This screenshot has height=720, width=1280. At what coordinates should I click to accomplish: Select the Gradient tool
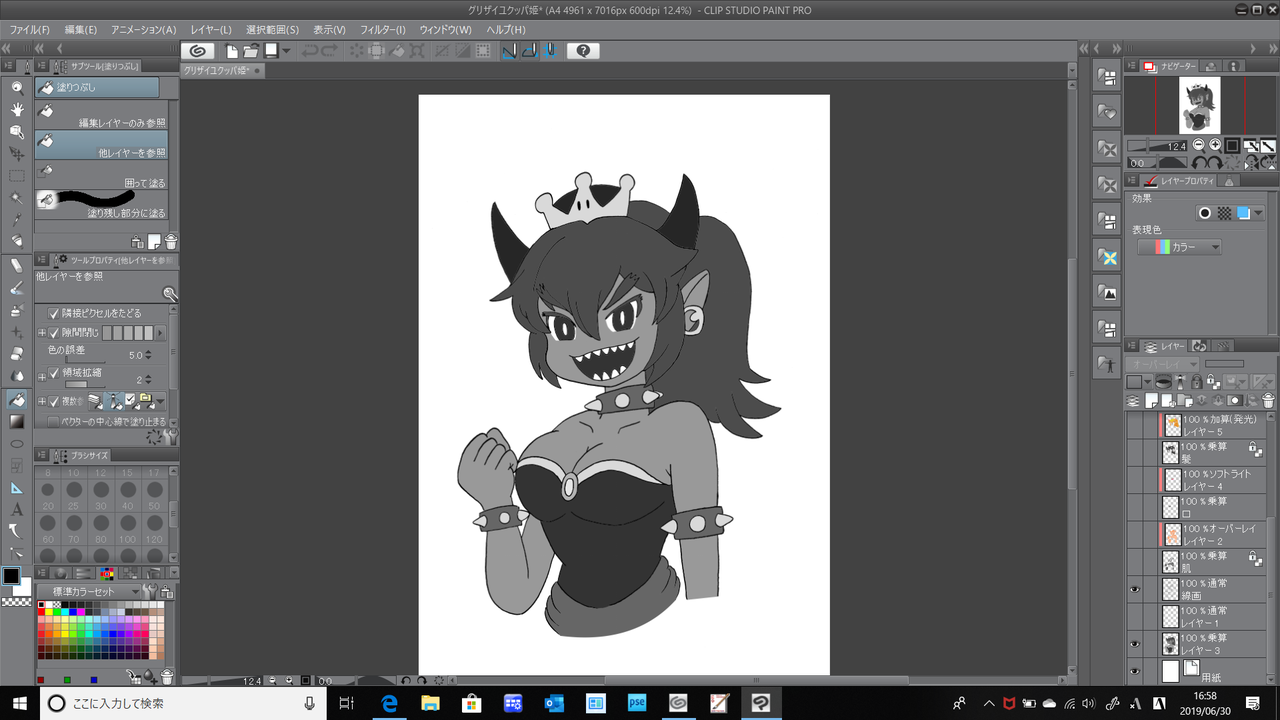[17, 421]
